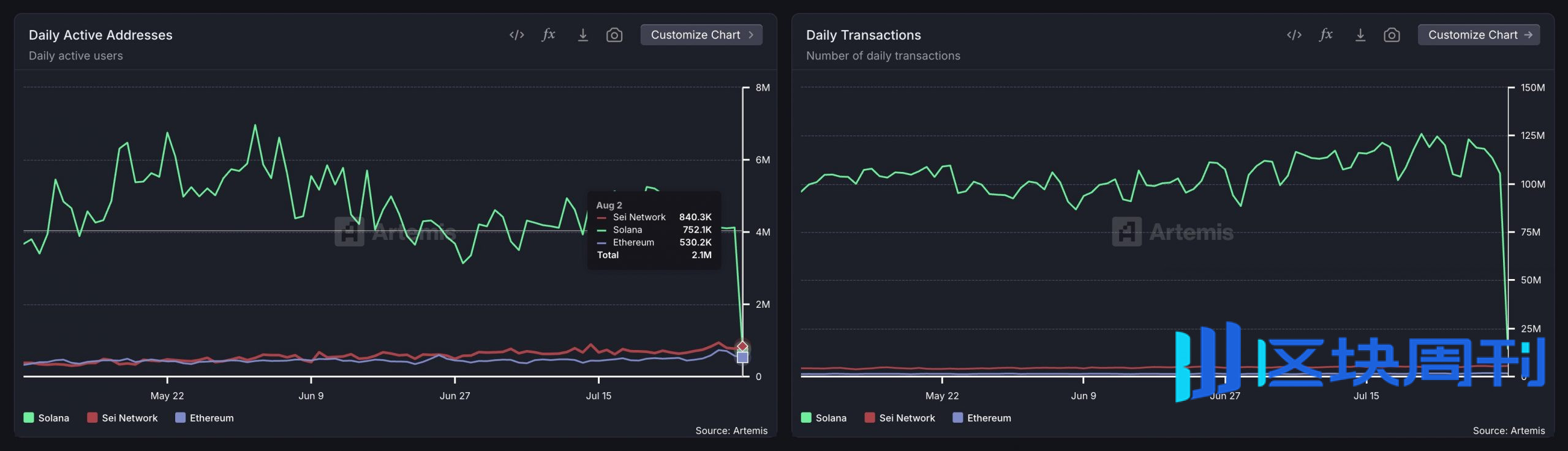Screen dimensions: 1568x451
Task: Toggle Sei Network in Daily Active Addresses legend
Action: click(x=123, y=418)
